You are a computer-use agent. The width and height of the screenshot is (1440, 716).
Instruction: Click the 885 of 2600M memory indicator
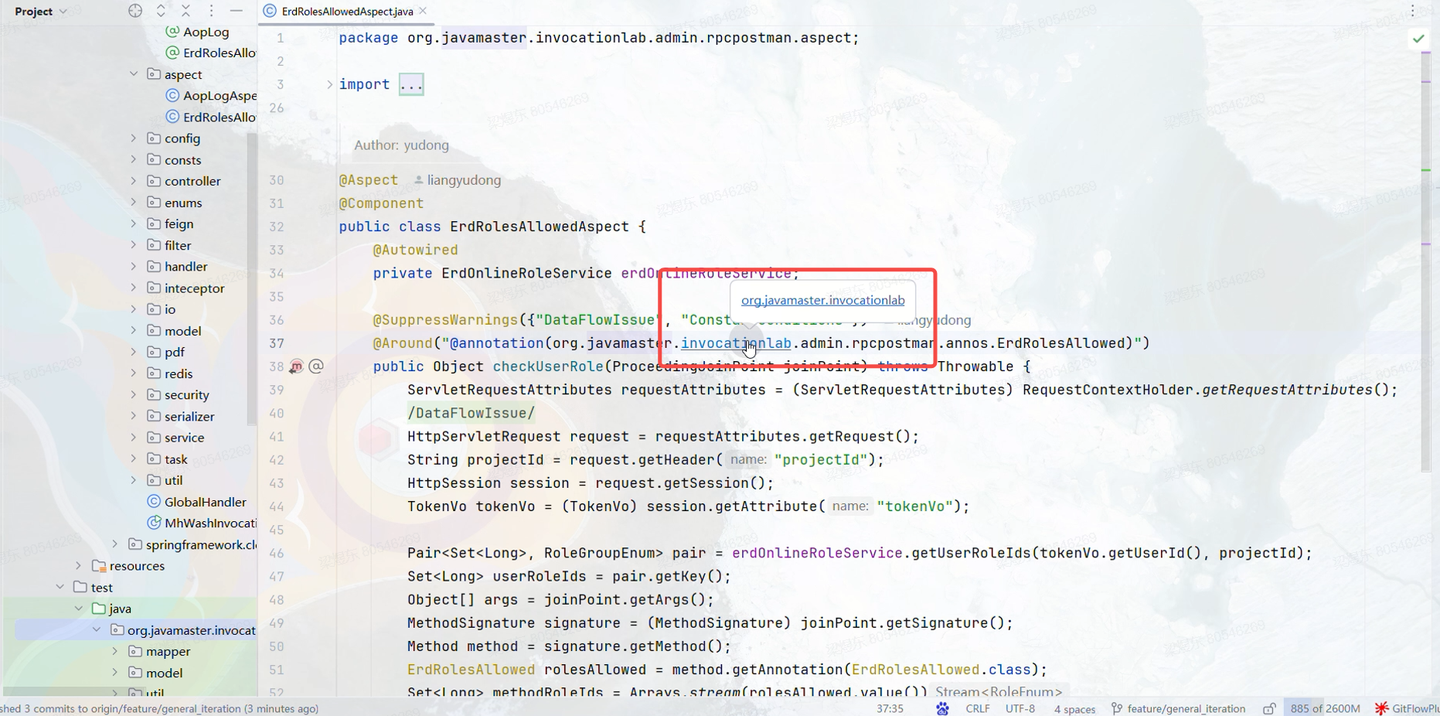[1324, 708]
